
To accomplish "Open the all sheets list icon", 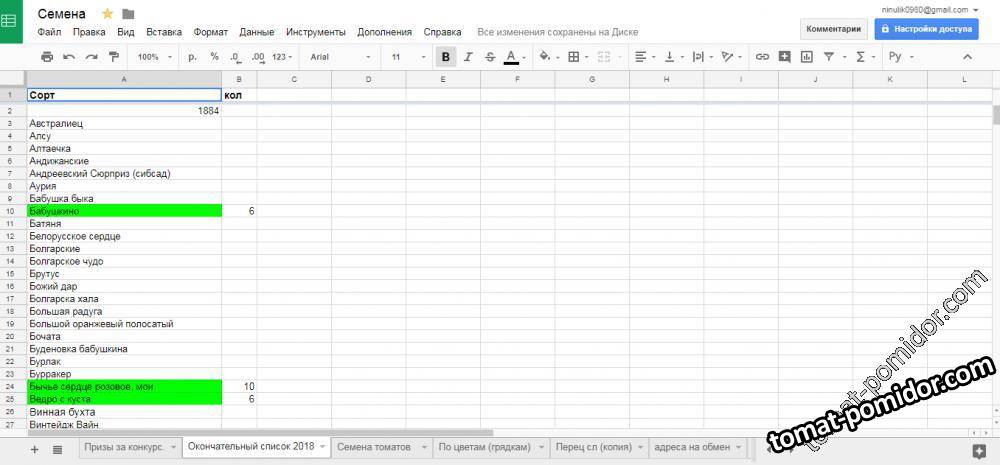I will (57, 449).
